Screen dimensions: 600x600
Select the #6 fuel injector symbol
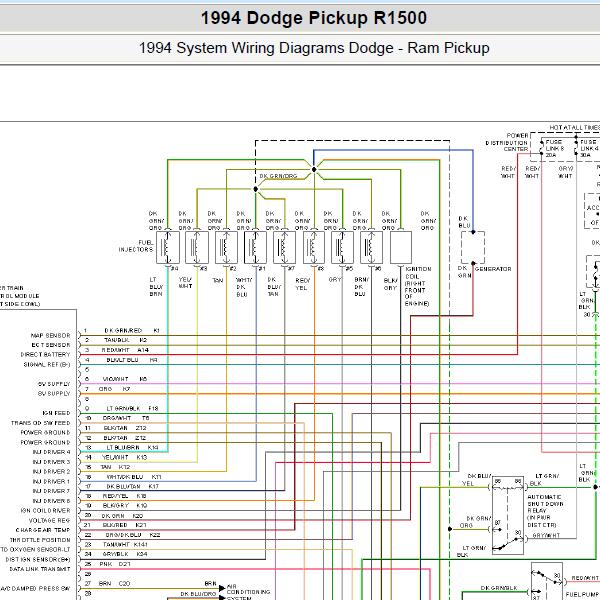(371, 247)
